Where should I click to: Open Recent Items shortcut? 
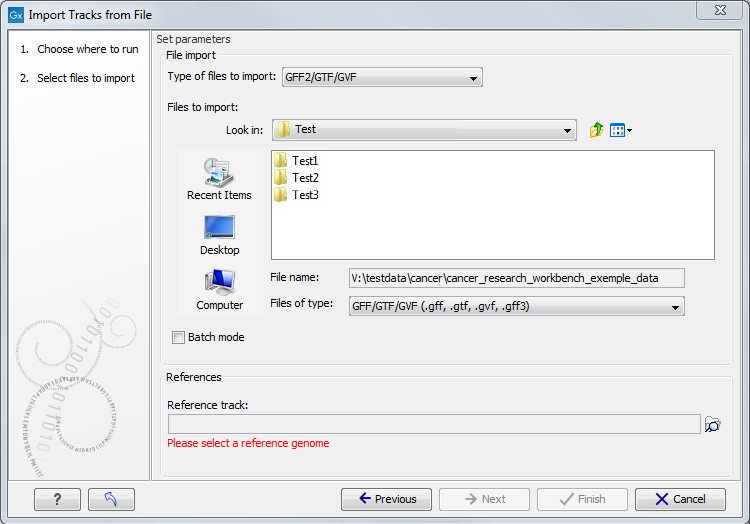point(219,180)
